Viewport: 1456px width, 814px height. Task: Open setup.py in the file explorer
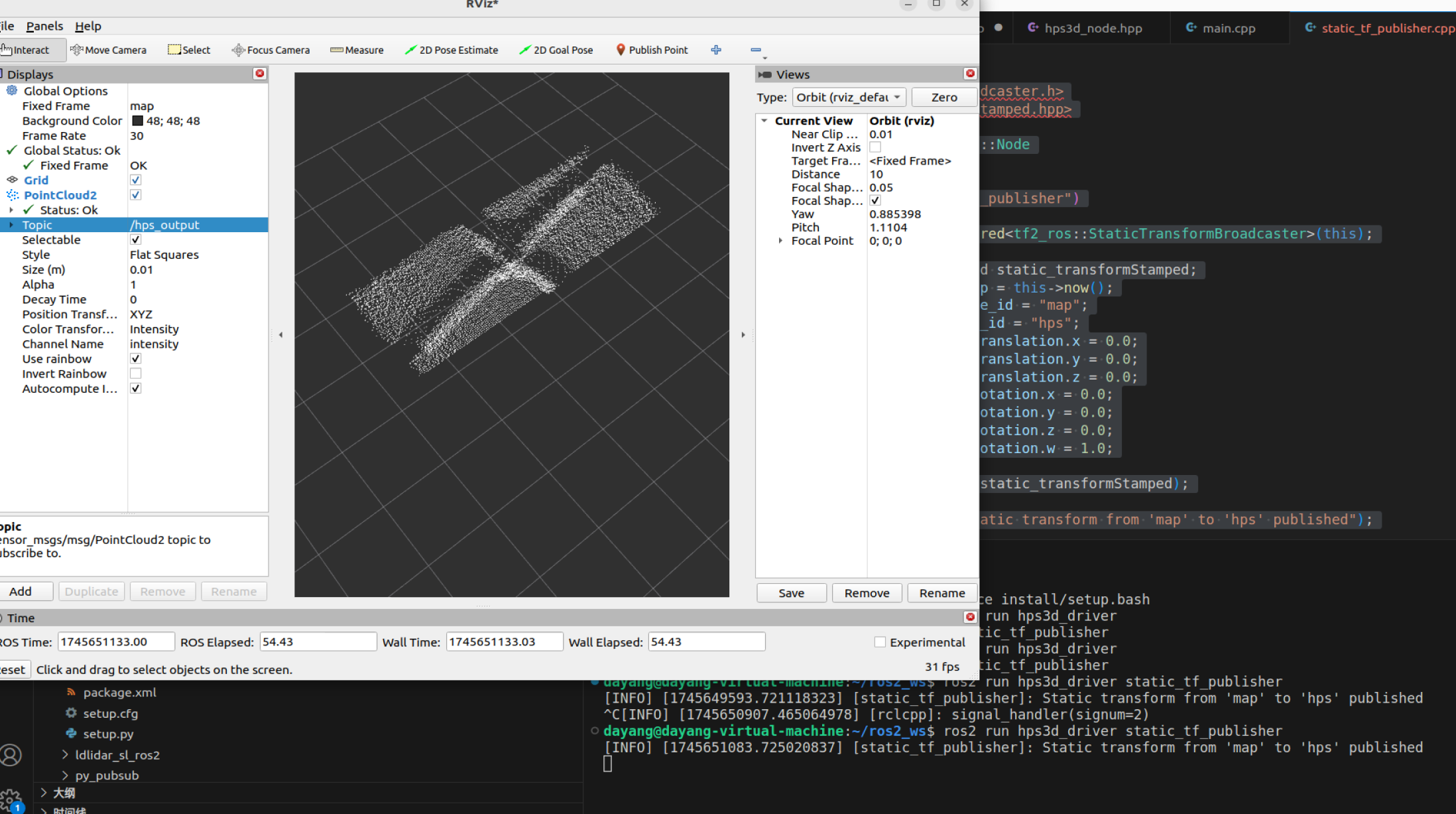click(108, 734)
